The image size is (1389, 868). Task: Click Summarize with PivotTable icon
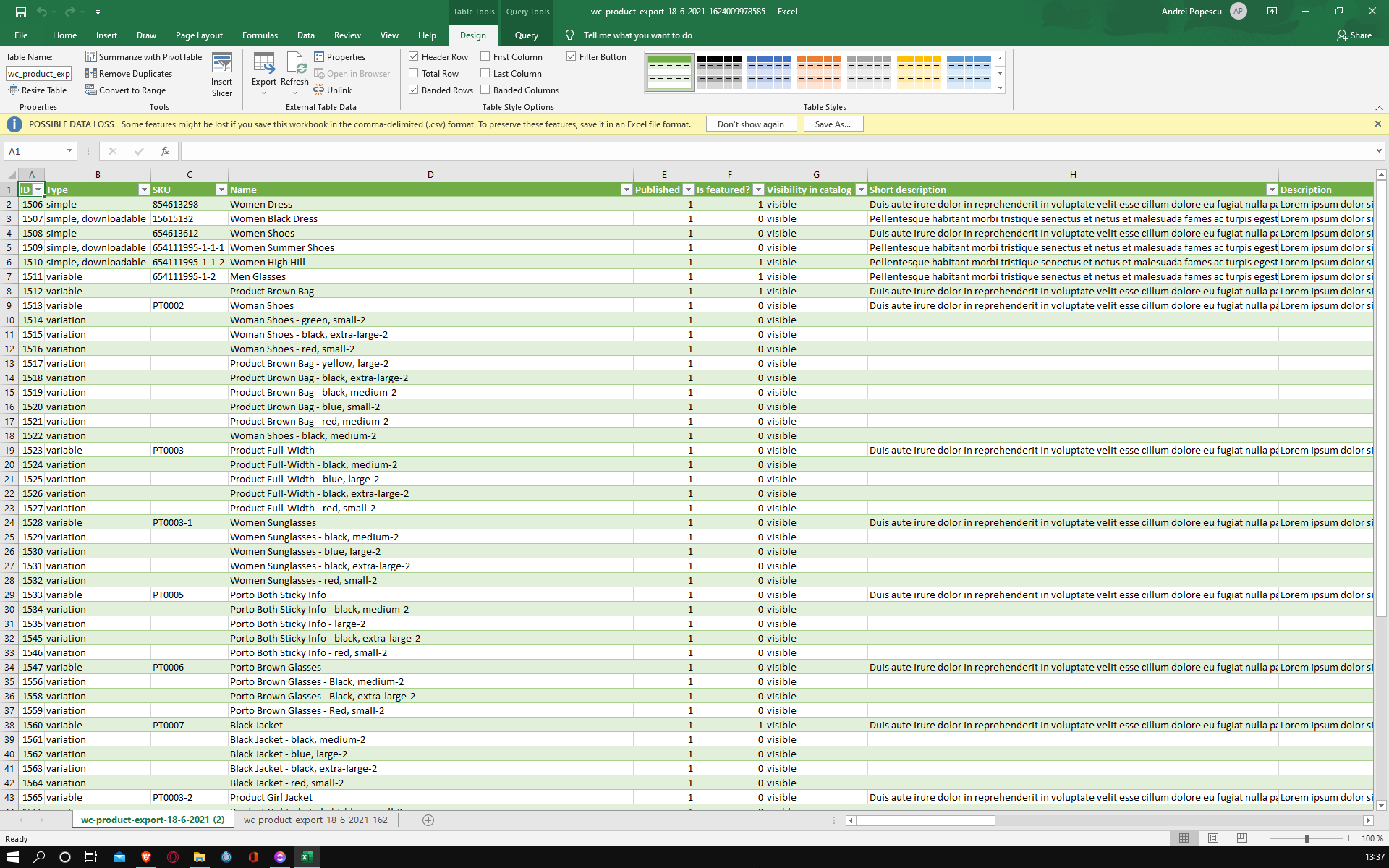[91, 56]
